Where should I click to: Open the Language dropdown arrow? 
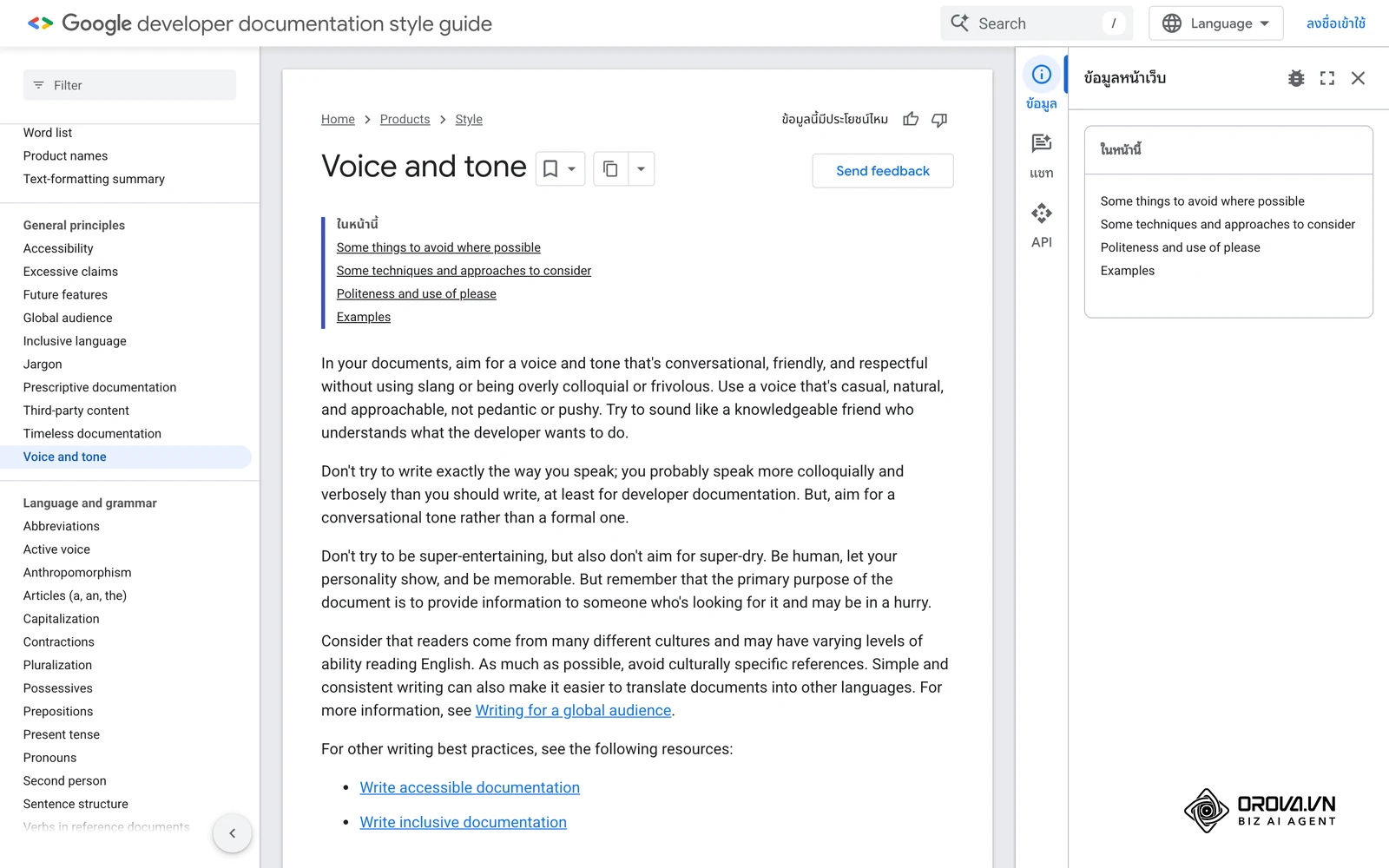1264,23
